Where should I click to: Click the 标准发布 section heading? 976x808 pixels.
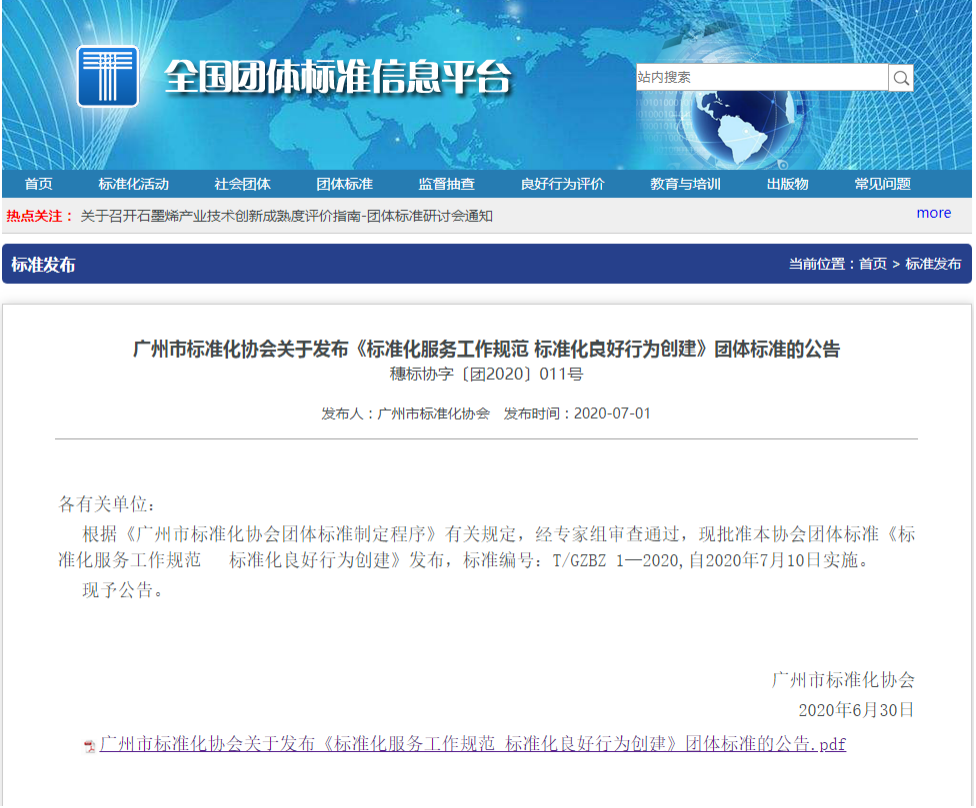(x=43, y=265)
